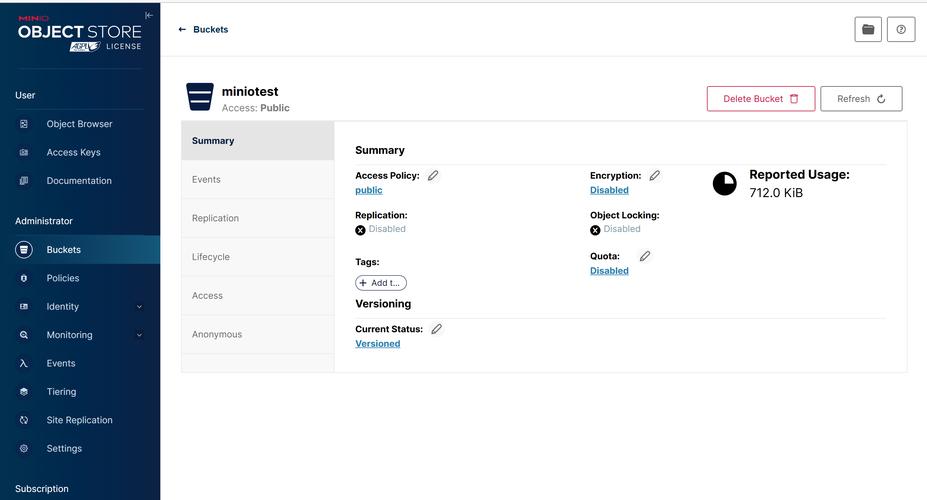Open the folder browse icon top right

868,30
